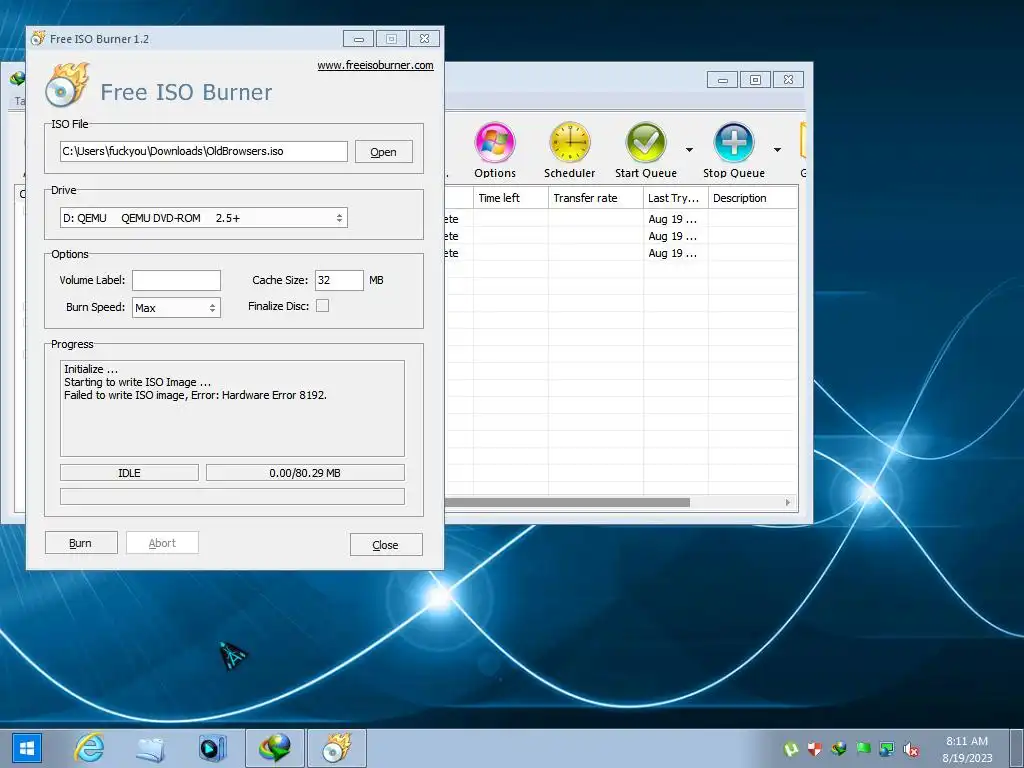
Task: Sort by Transfer rate column header
Action: [596, 198]
